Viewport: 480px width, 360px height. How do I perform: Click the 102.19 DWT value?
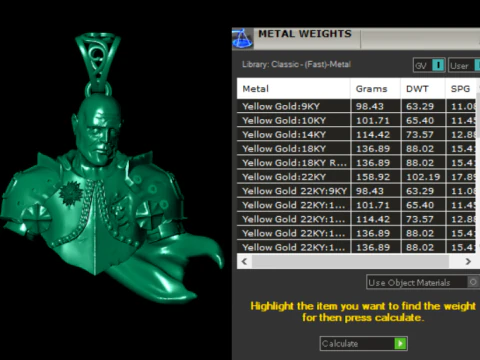tap(423, 177)
